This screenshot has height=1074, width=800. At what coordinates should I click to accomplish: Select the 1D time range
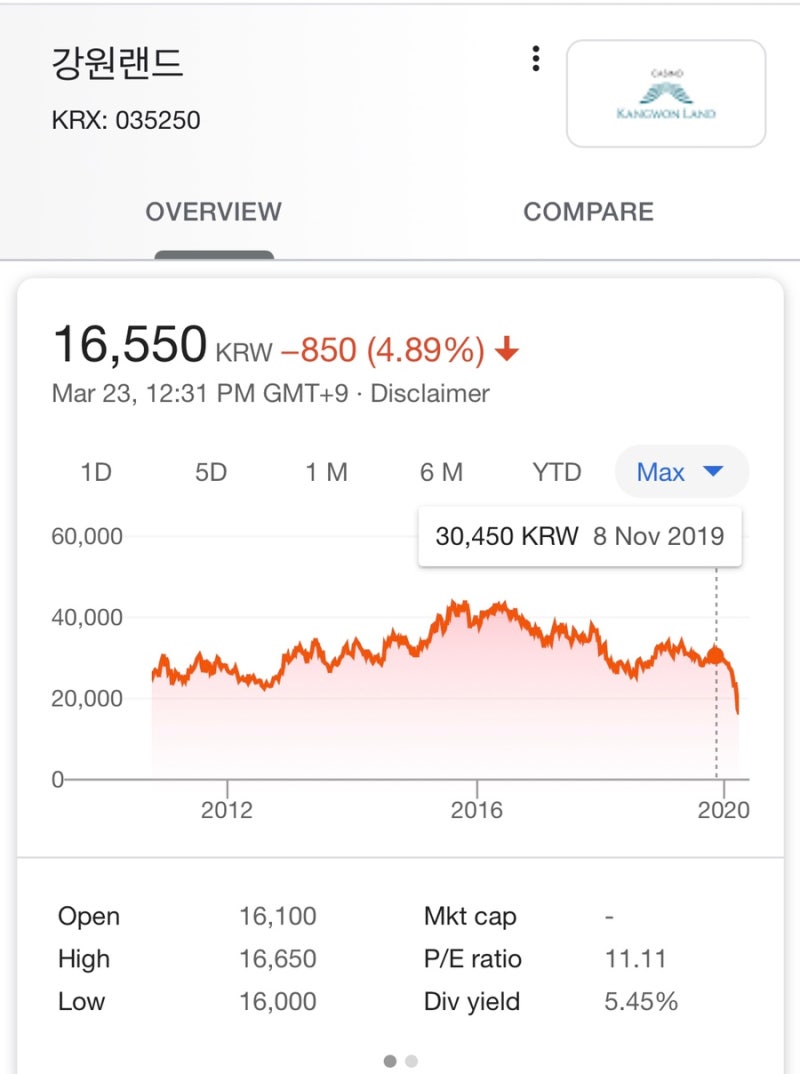(x=96, y=472)
